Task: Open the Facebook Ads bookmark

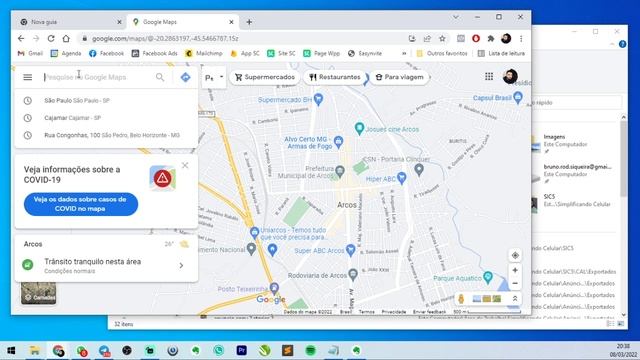Action: point(155,53)
